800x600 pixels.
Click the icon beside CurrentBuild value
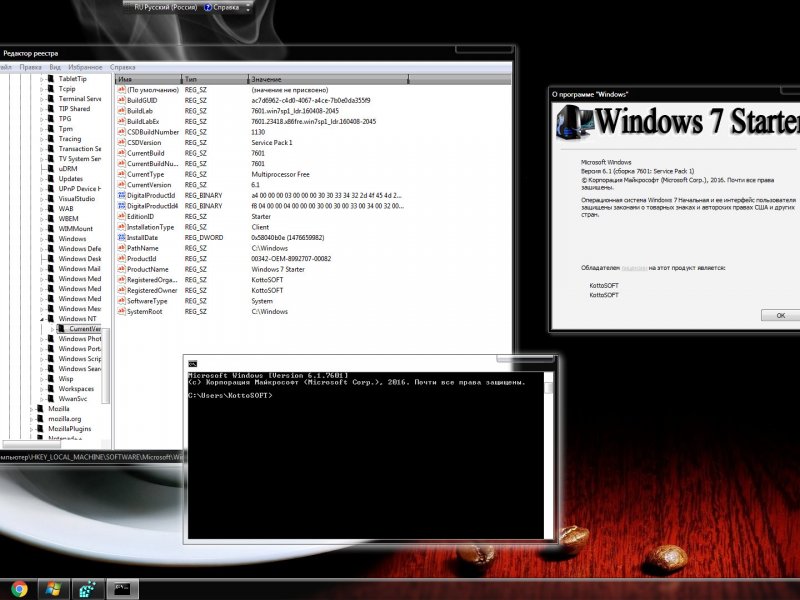(121, 153)
